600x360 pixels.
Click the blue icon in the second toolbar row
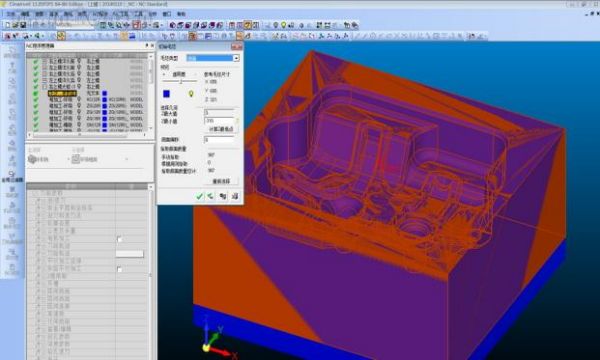[x=132, y=36]
